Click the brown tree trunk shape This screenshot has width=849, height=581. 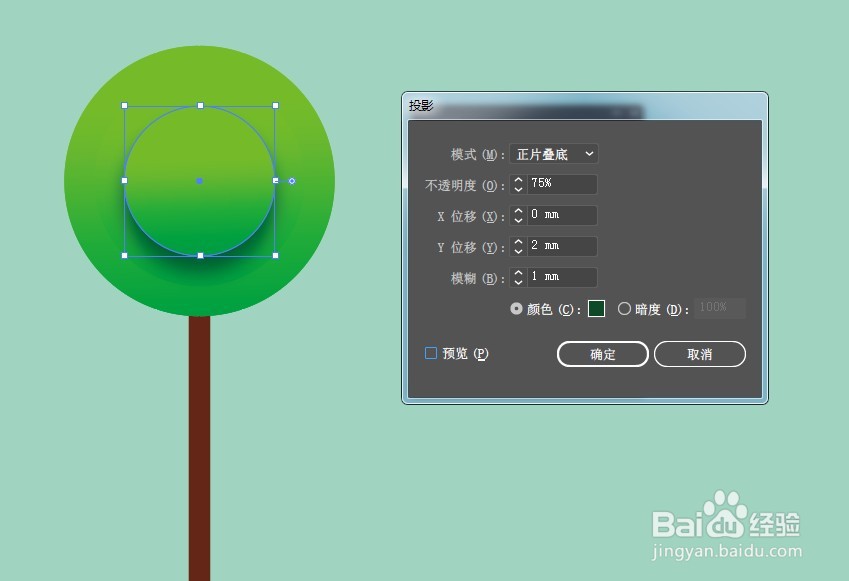pyautogui.click(x=199, y=448)
